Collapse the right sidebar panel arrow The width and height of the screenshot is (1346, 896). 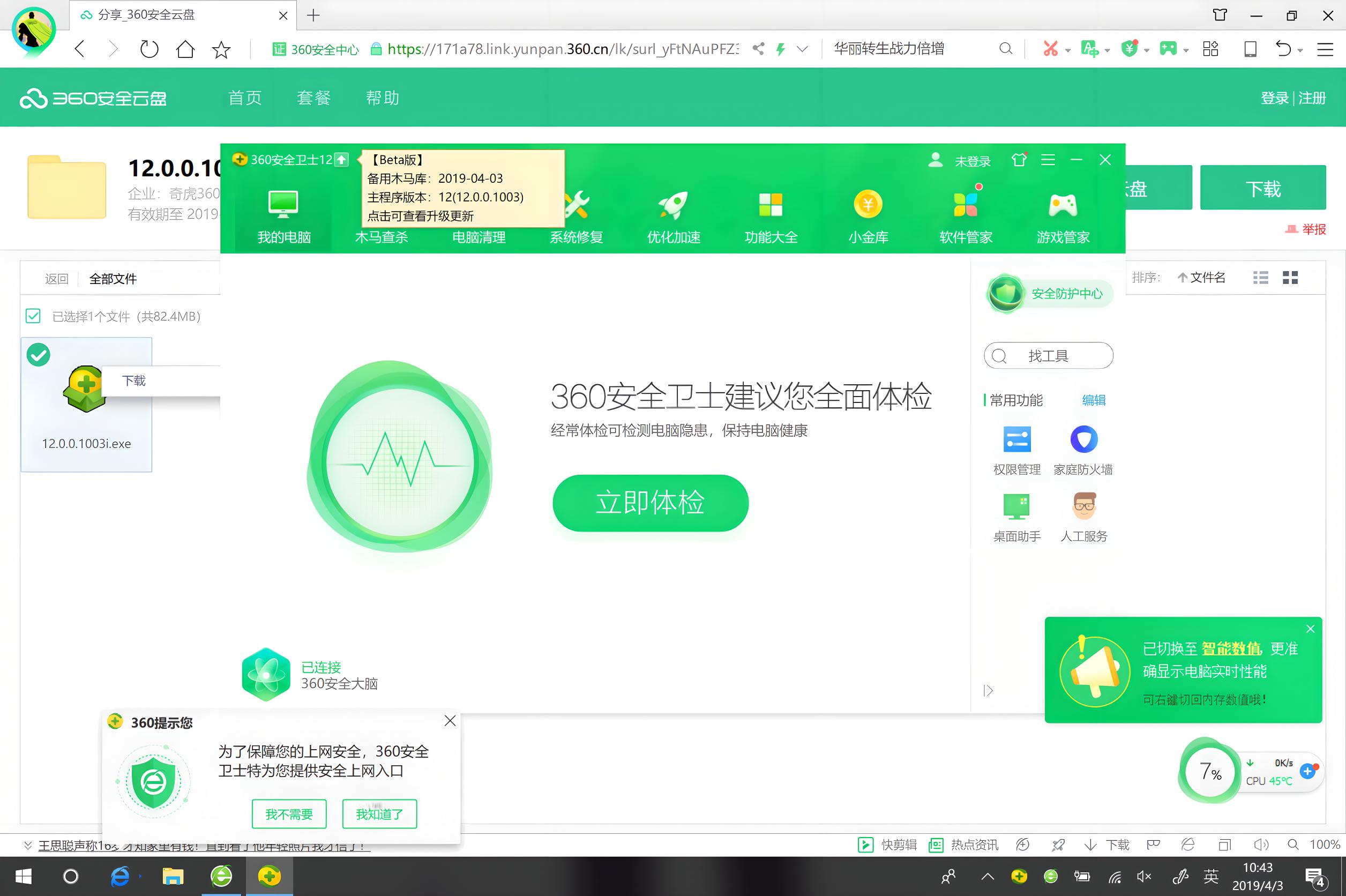point(989,691)
